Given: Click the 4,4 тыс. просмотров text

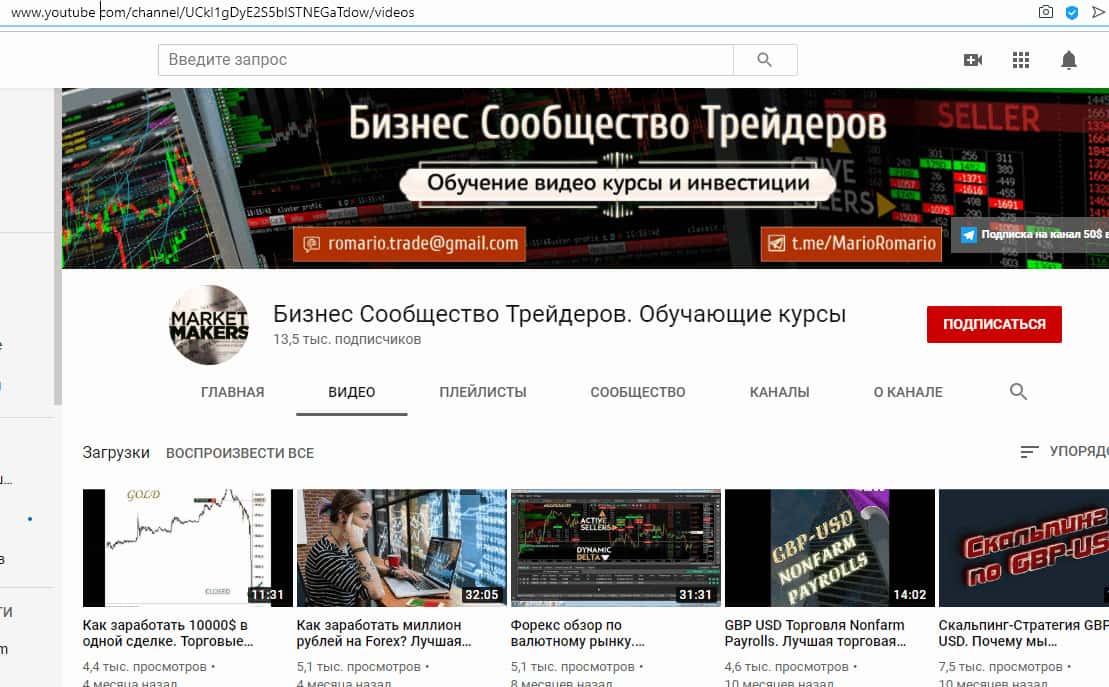Looking at the screenshot, I should coord(144,666).
